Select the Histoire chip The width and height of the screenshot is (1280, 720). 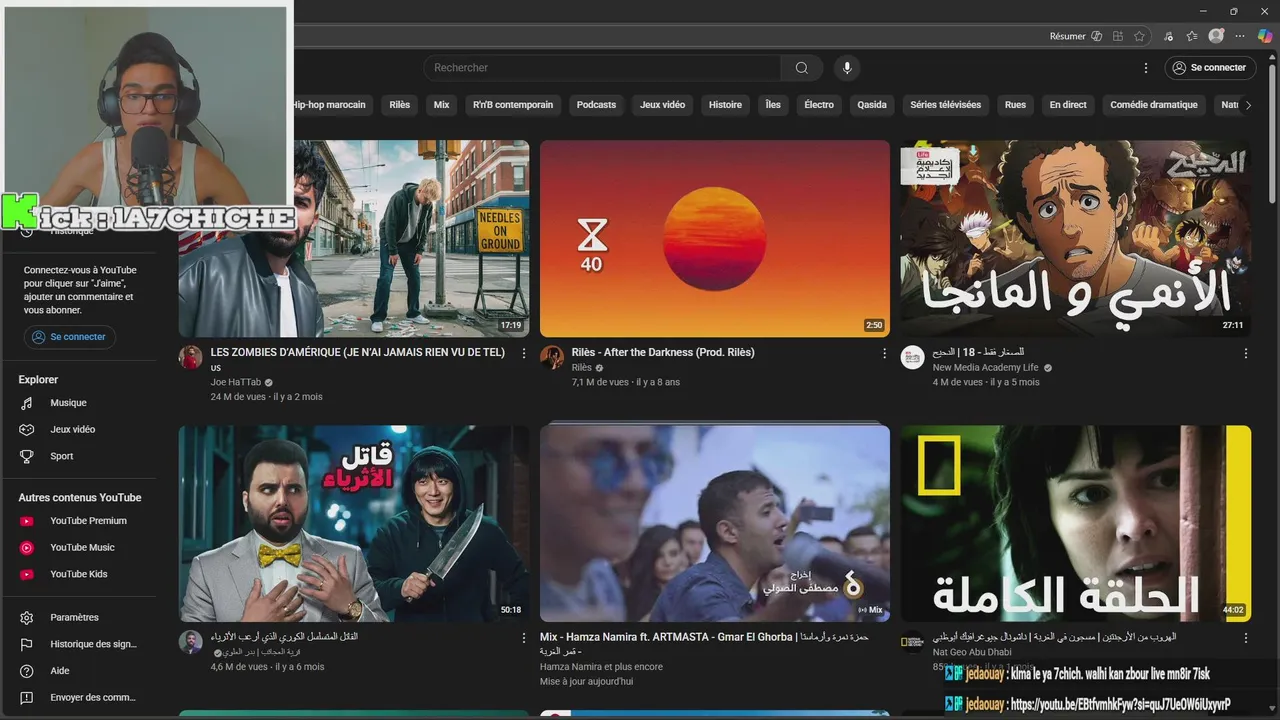(726, 105)
